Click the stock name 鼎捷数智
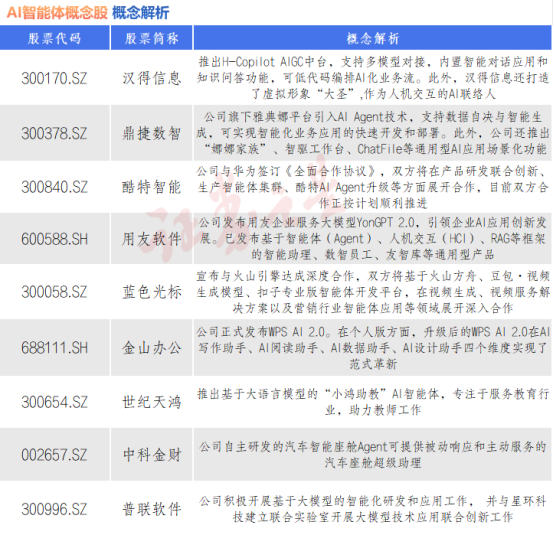Image resolution: width=554 pixels, height=536 pixels. coord(152,133)
